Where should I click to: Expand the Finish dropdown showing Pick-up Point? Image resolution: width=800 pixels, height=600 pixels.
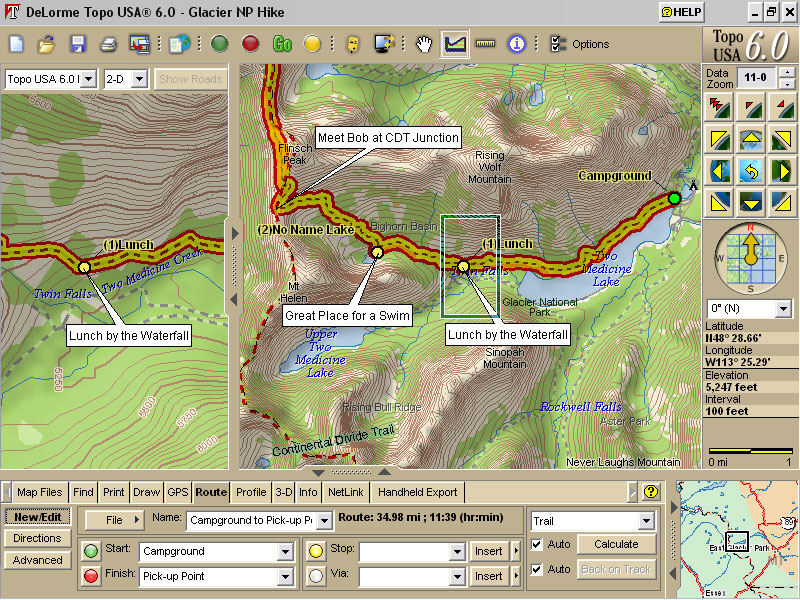tap(285, 577)
